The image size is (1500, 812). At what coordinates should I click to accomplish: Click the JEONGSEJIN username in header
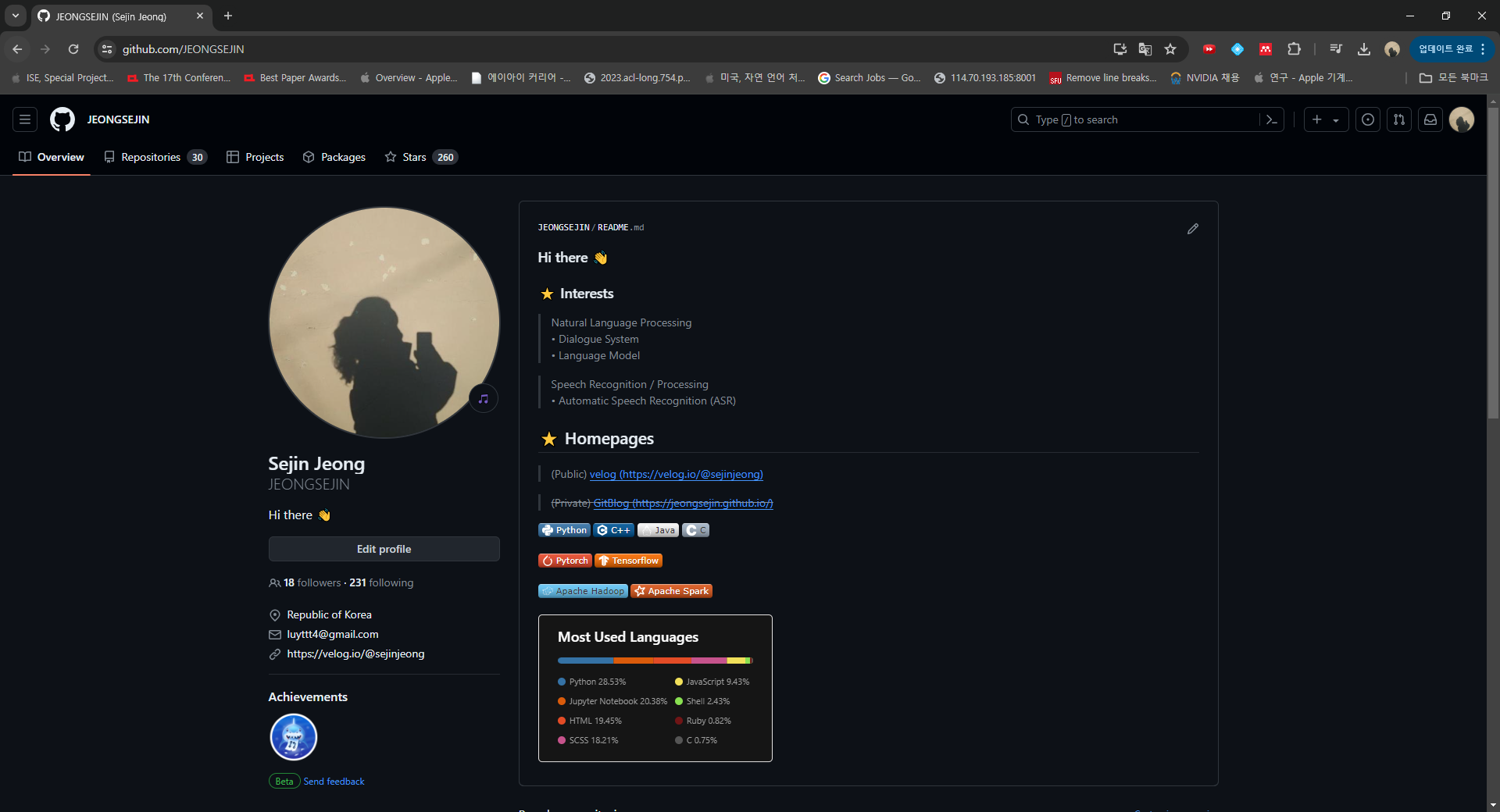[118, 119]
